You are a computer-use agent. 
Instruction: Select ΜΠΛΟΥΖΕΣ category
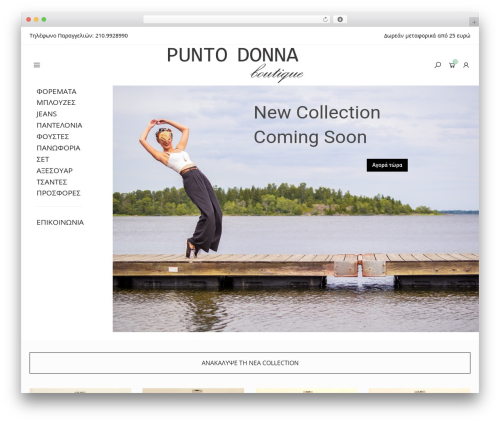pos(56,102)
